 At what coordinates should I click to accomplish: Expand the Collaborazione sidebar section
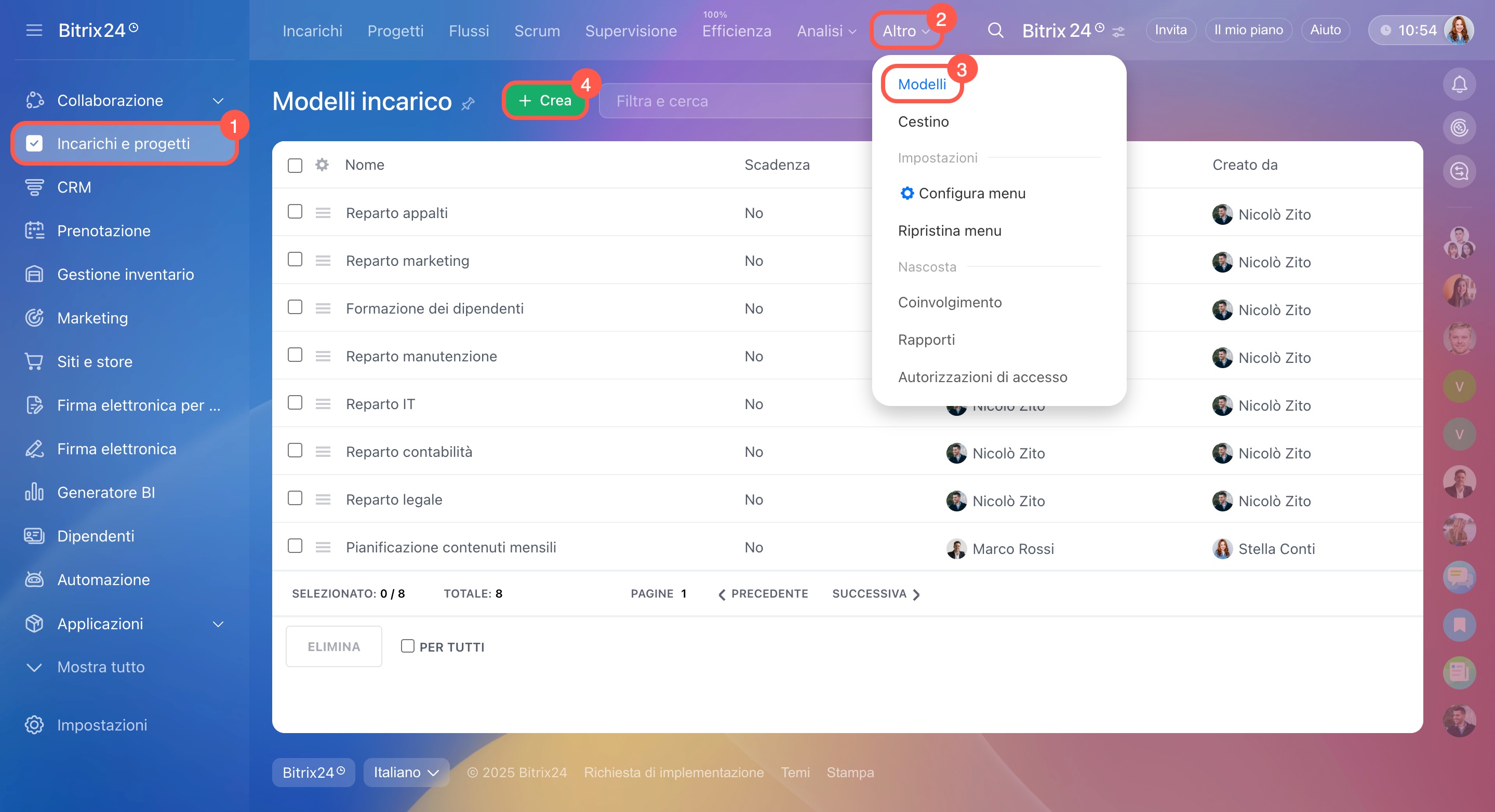[x=218, y=101]
